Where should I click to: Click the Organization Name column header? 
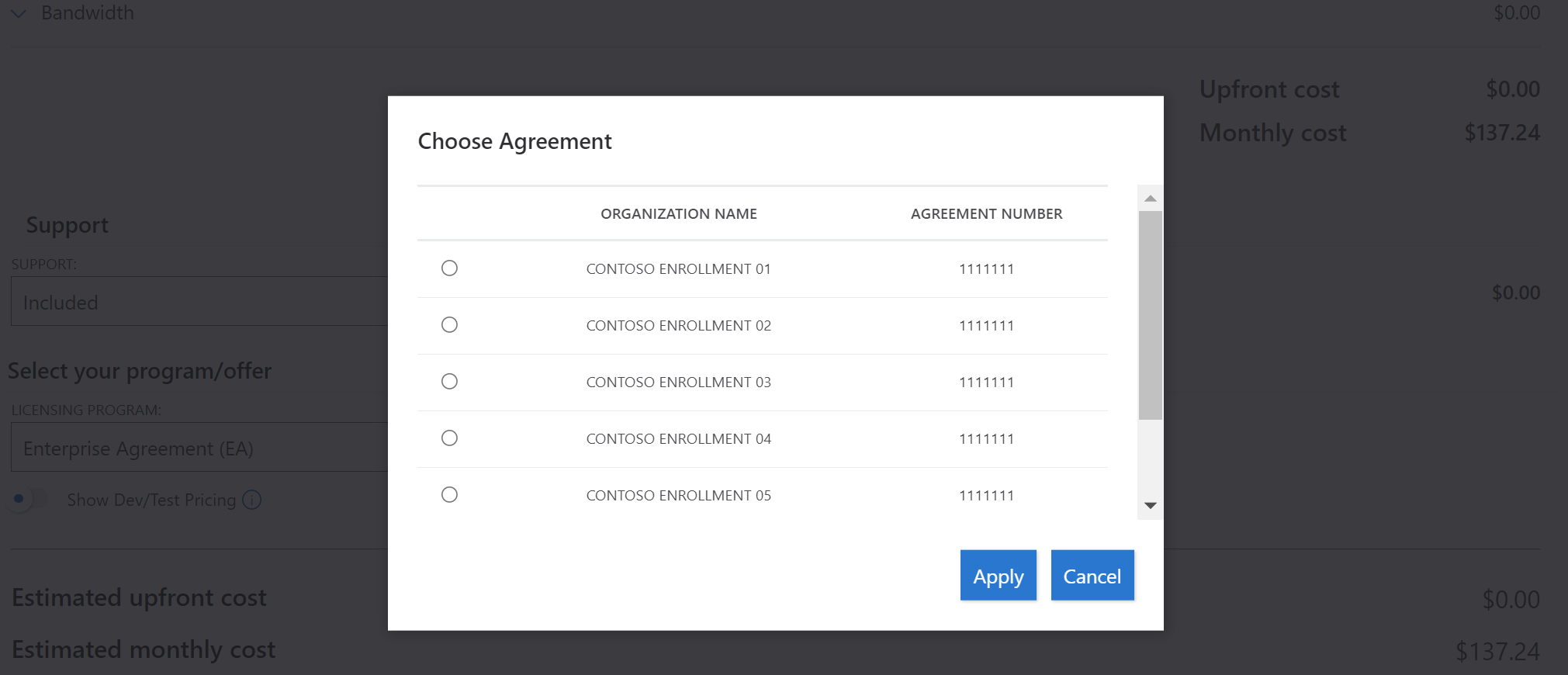pyautogui.click(x=678, y=214)
